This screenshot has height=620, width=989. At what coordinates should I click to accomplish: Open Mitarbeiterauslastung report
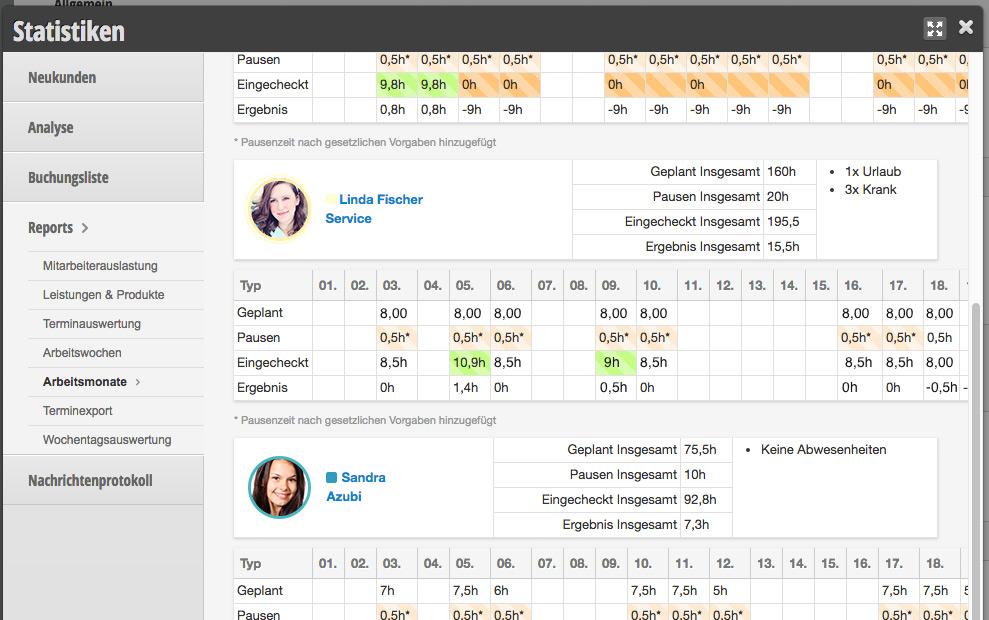tap(100, 266)
